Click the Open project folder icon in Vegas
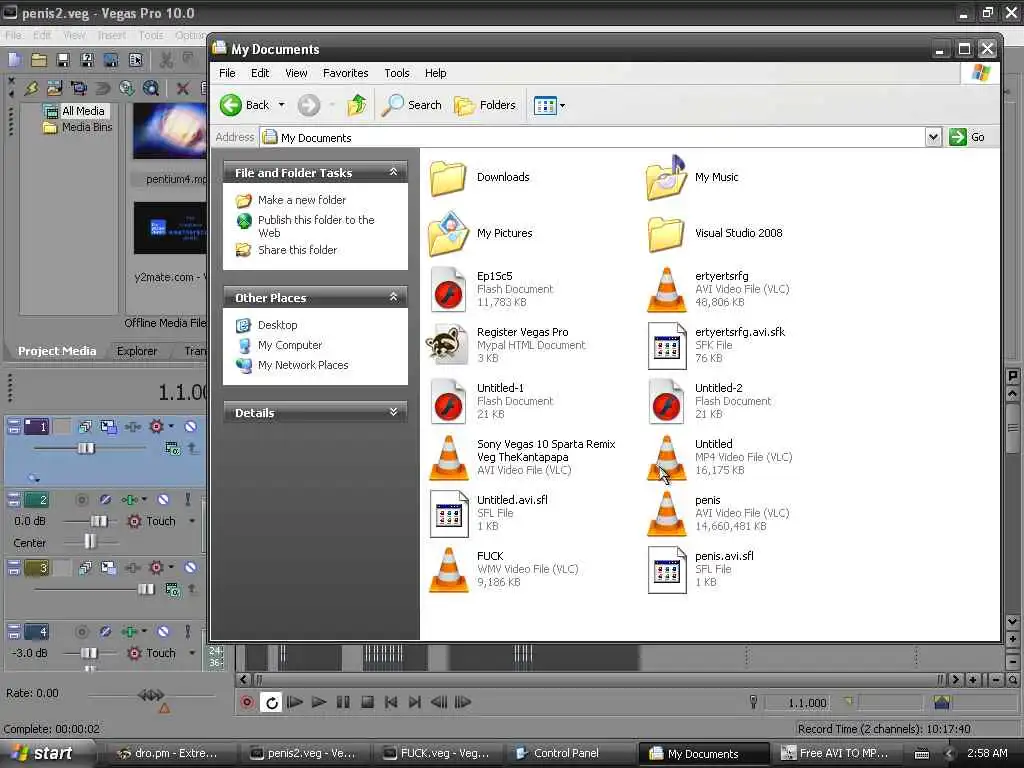 pos(39,61)
